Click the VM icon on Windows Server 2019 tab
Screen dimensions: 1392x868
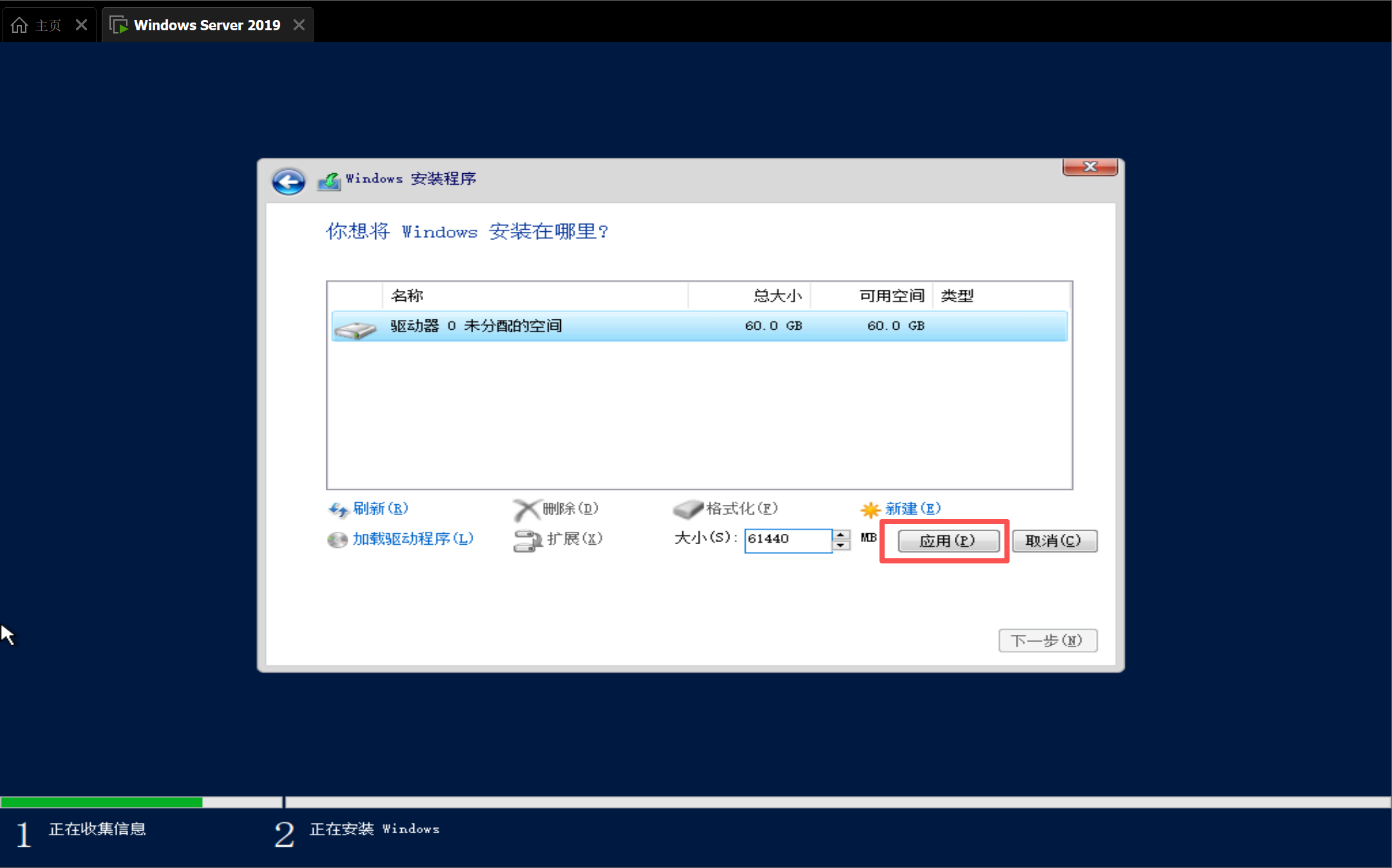point(118,25)
